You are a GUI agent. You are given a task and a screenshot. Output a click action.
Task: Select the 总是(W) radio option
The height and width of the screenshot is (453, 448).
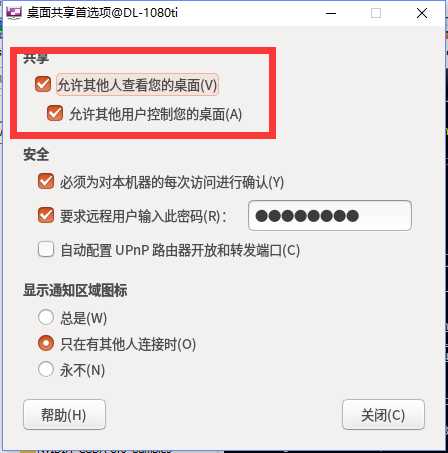[x=46, y=317]
